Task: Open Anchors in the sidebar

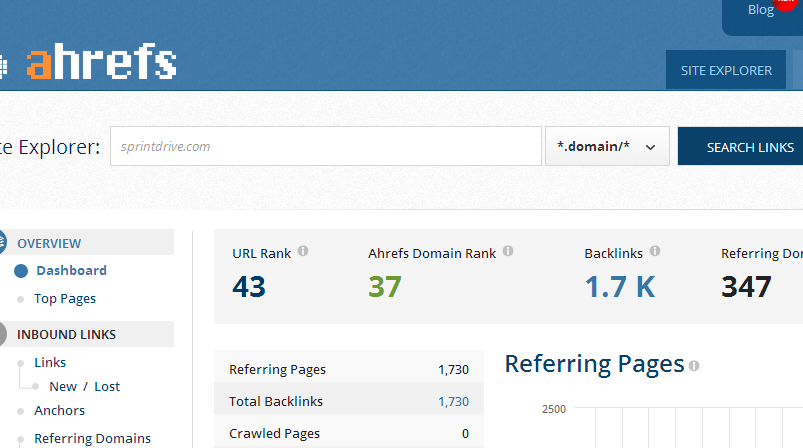Action: click(x=59, y=411)
